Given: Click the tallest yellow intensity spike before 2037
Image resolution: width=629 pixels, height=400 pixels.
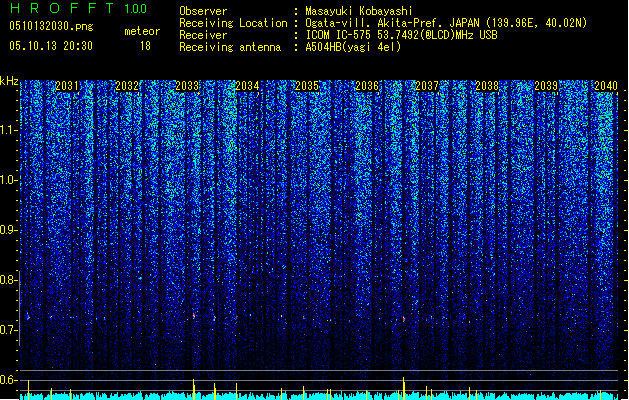Looking at the screenshot, I should click(x=404, y=388).
